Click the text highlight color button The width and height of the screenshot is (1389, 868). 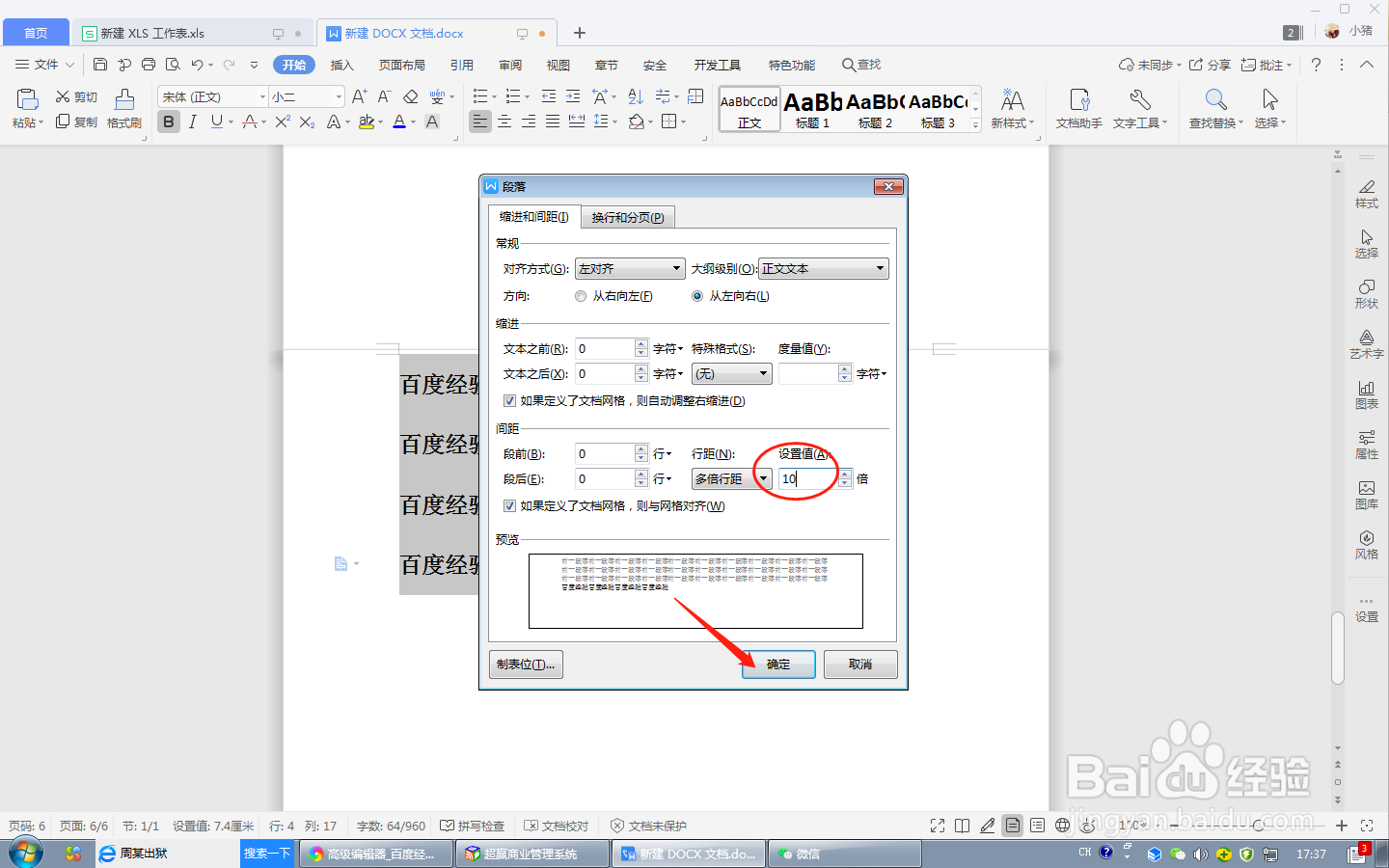click(367, 122)
